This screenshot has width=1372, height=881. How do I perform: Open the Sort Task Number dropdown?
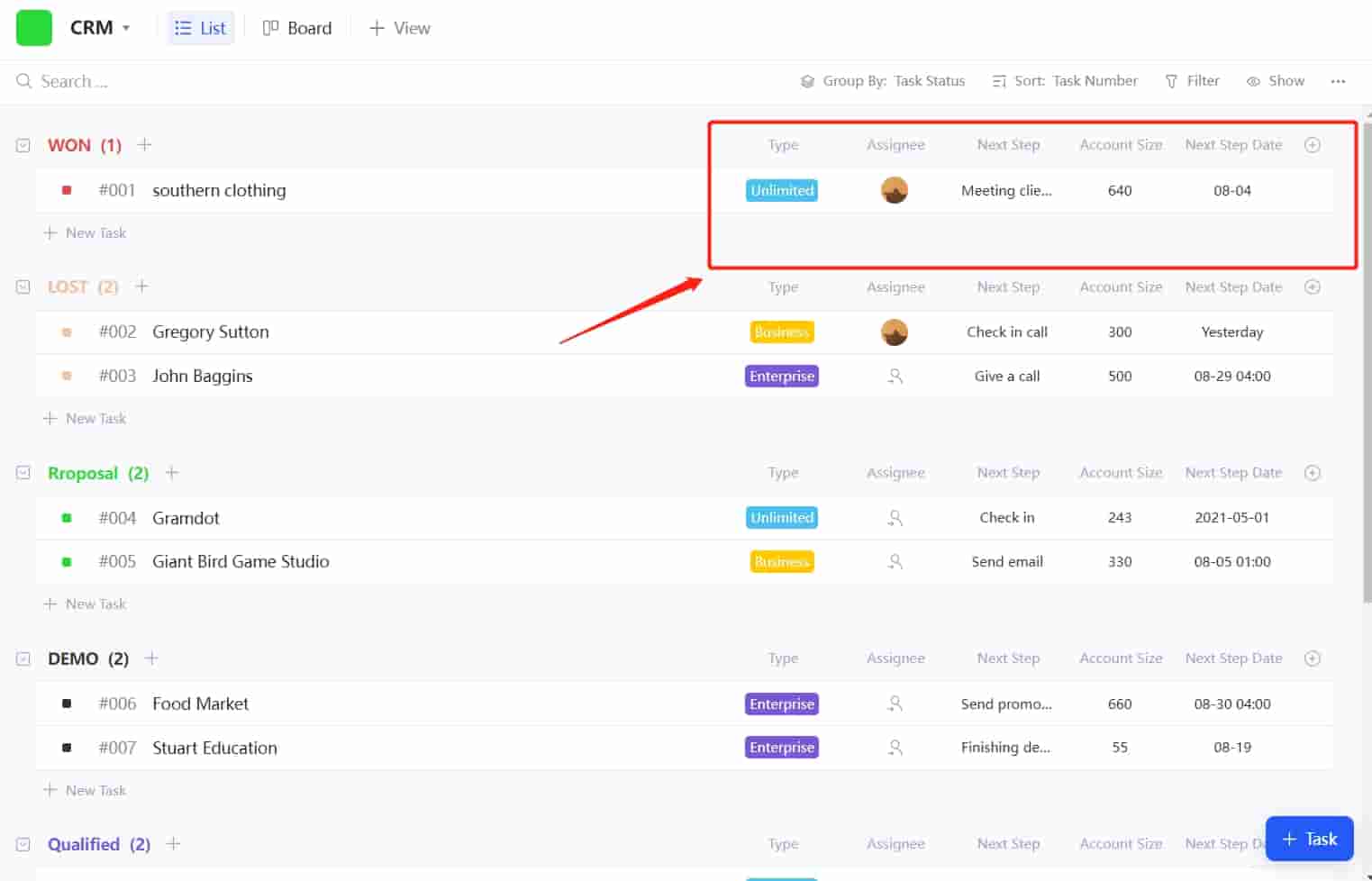click(1095, 81)
